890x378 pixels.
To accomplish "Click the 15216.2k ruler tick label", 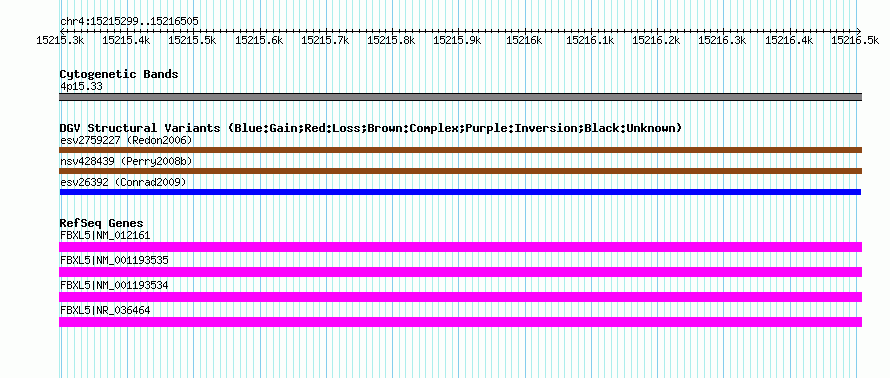I will click(x=657, y=40).
